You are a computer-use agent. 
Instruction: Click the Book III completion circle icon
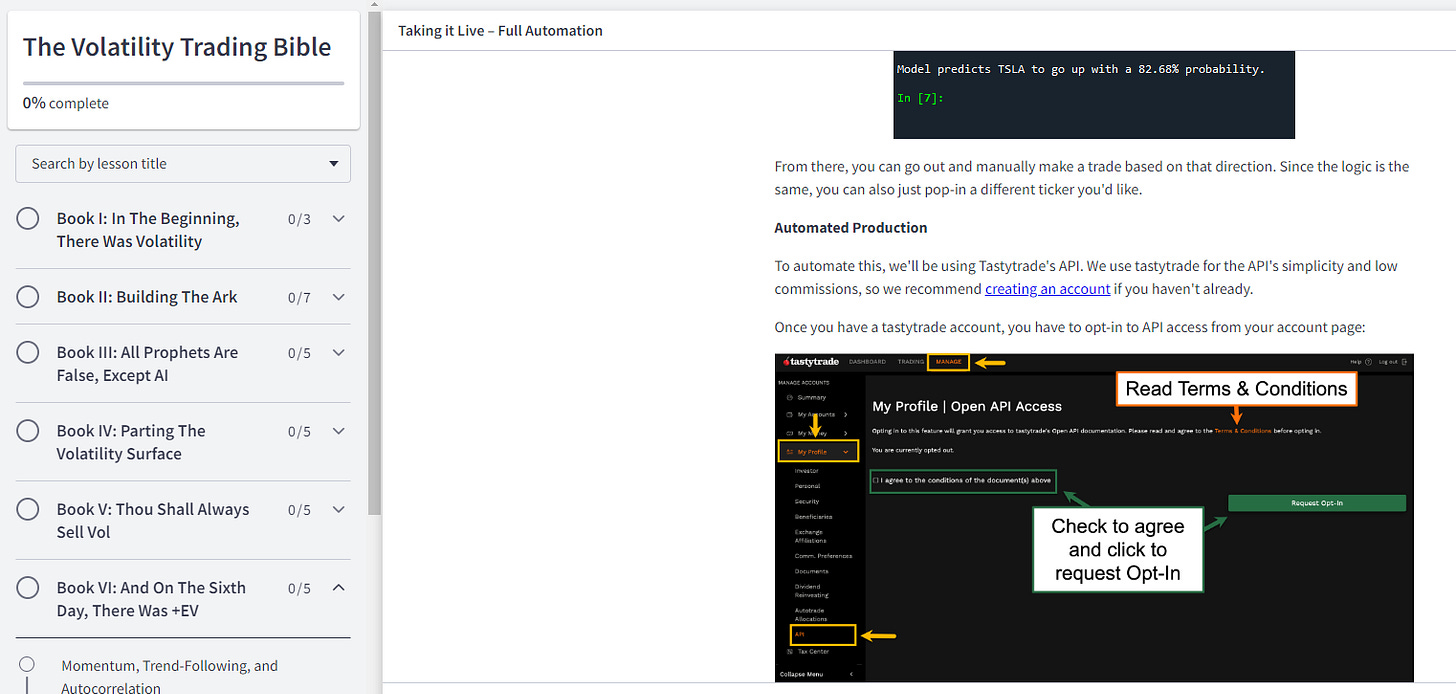(28, 352)
